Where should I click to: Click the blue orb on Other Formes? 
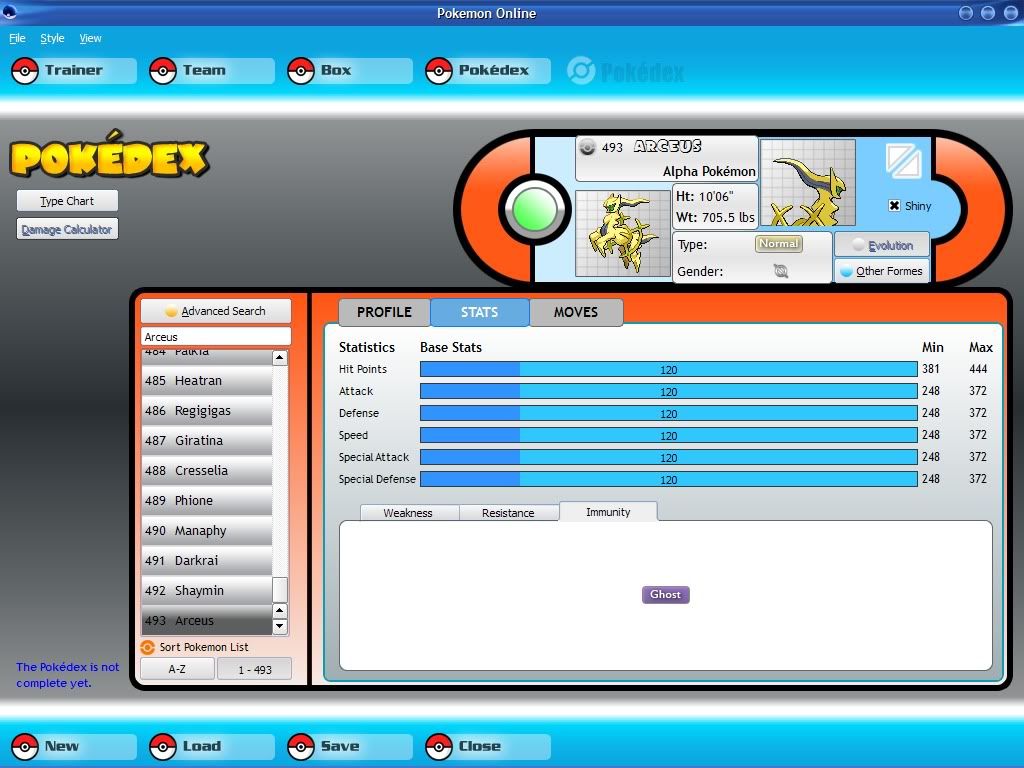click(x=846, y=271)
